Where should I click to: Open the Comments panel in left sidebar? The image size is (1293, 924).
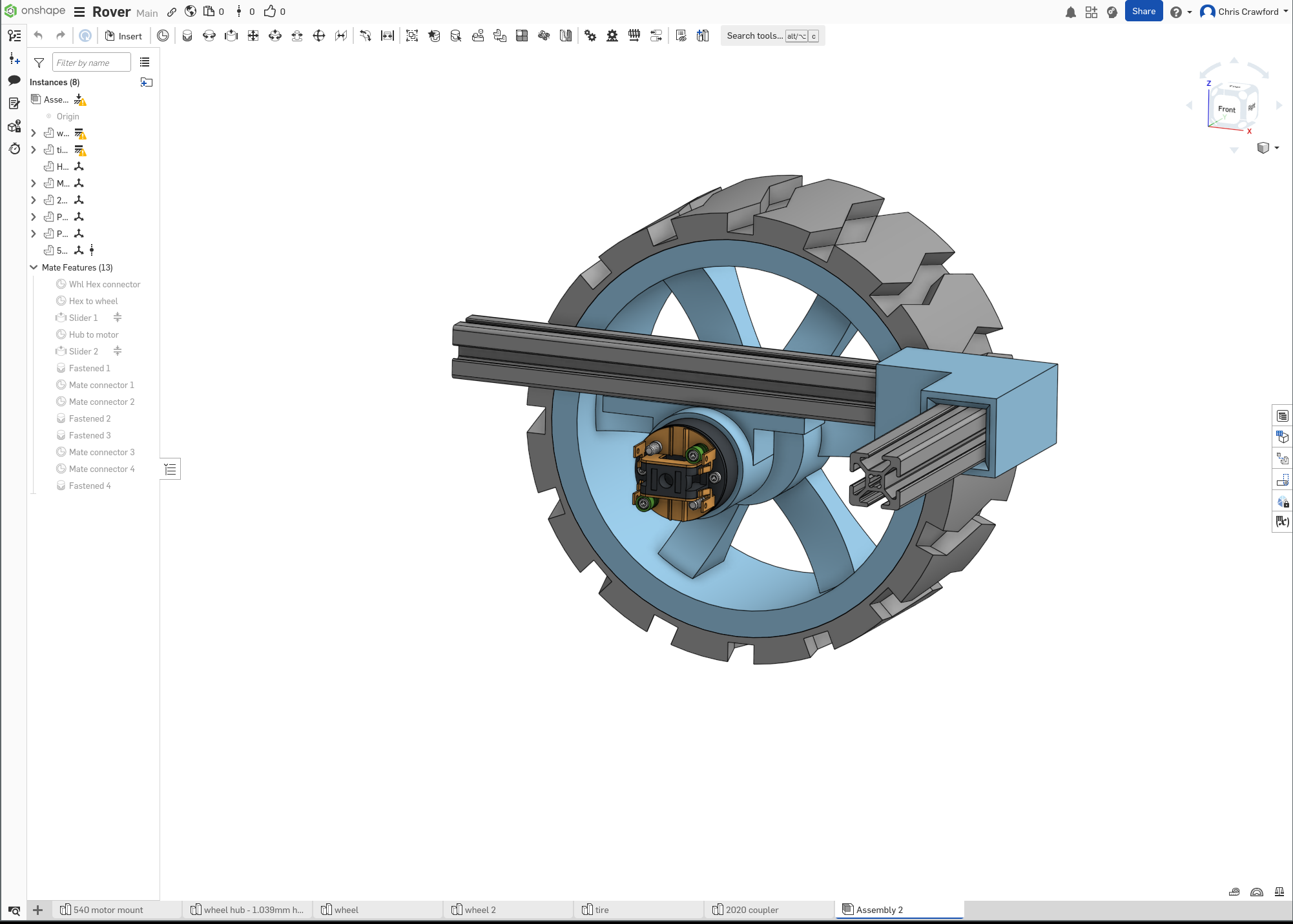[14, 80]
